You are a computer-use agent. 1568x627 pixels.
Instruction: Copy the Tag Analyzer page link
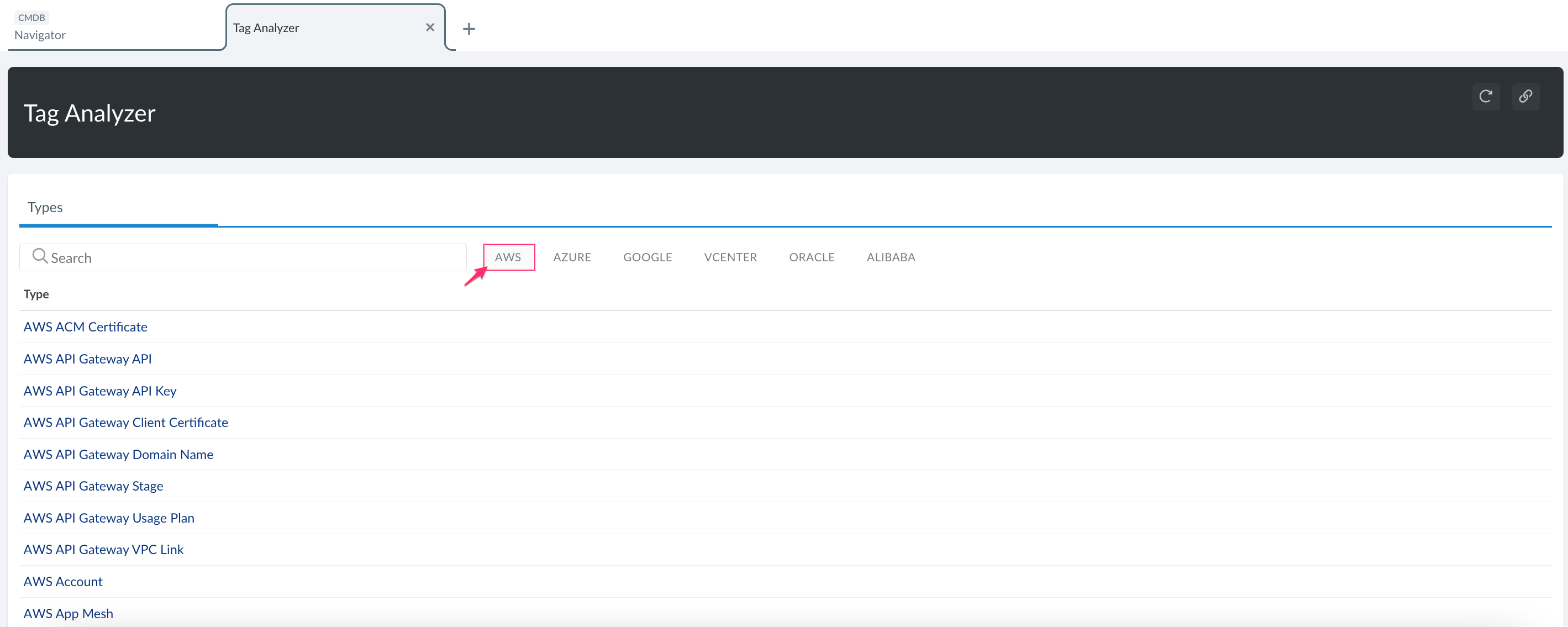1526,96
